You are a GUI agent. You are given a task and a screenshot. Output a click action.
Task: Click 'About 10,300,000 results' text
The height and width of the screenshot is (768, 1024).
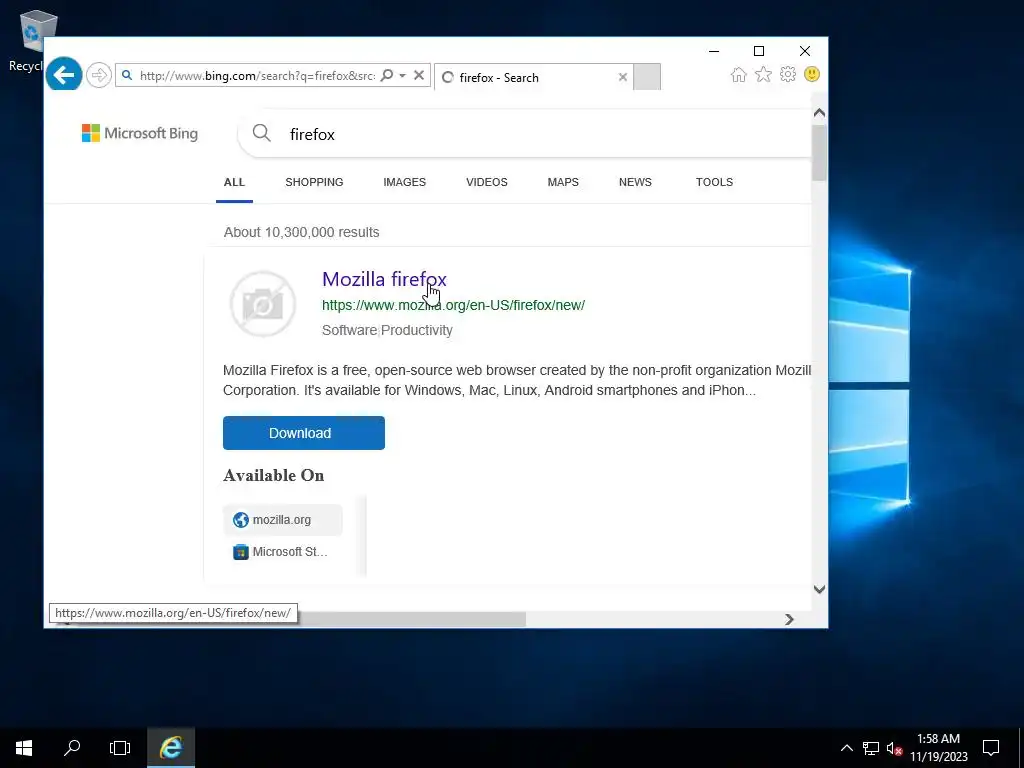click(x=302, y=232)
